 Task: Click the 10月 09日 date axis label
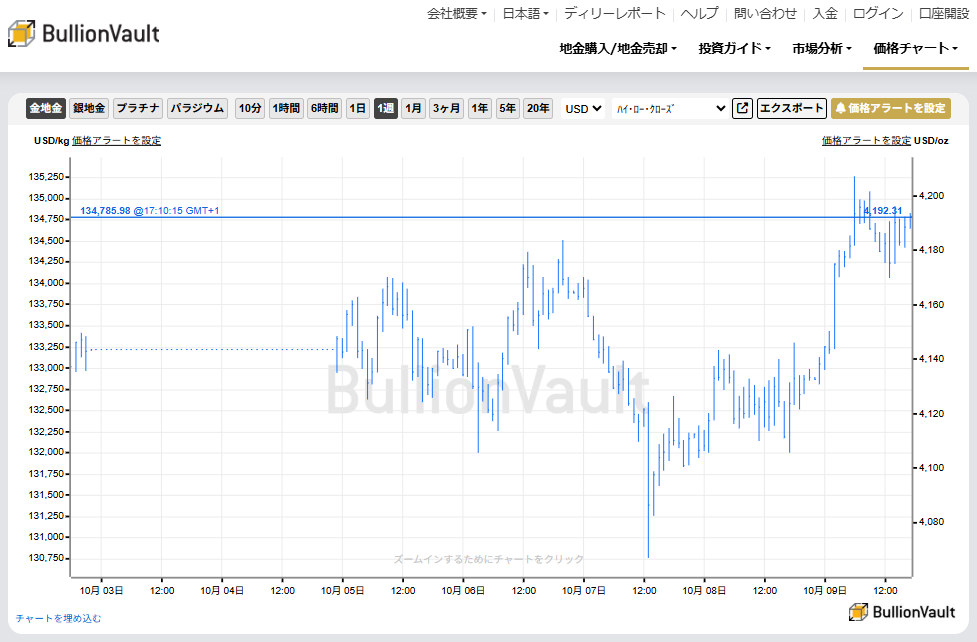coord(824,590)
